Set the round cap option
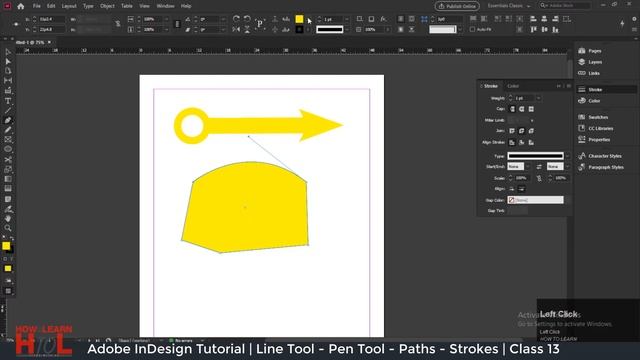Viewport: 640px width, 360px height. click(x=522, y=109)
